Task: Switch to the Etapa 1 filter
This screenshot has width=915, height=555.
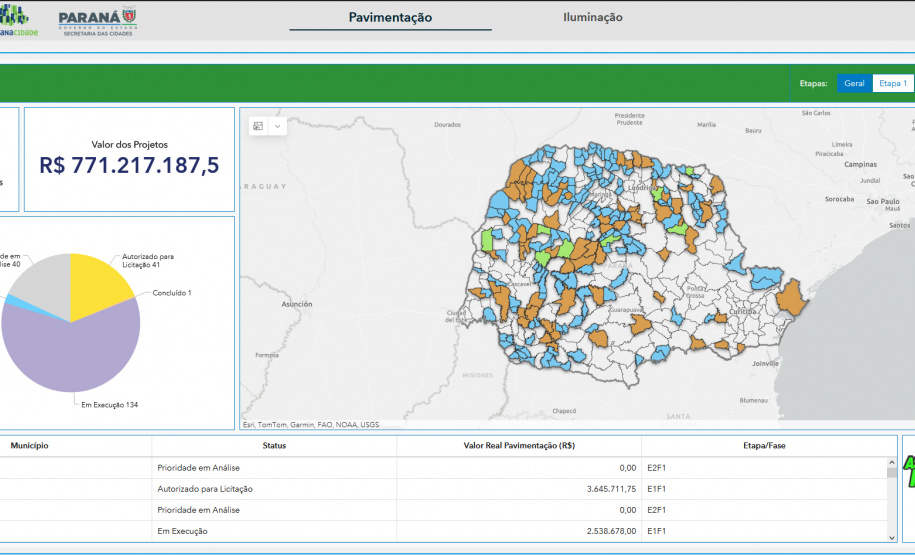Action: pyautogui.click(x=892, y=83)
